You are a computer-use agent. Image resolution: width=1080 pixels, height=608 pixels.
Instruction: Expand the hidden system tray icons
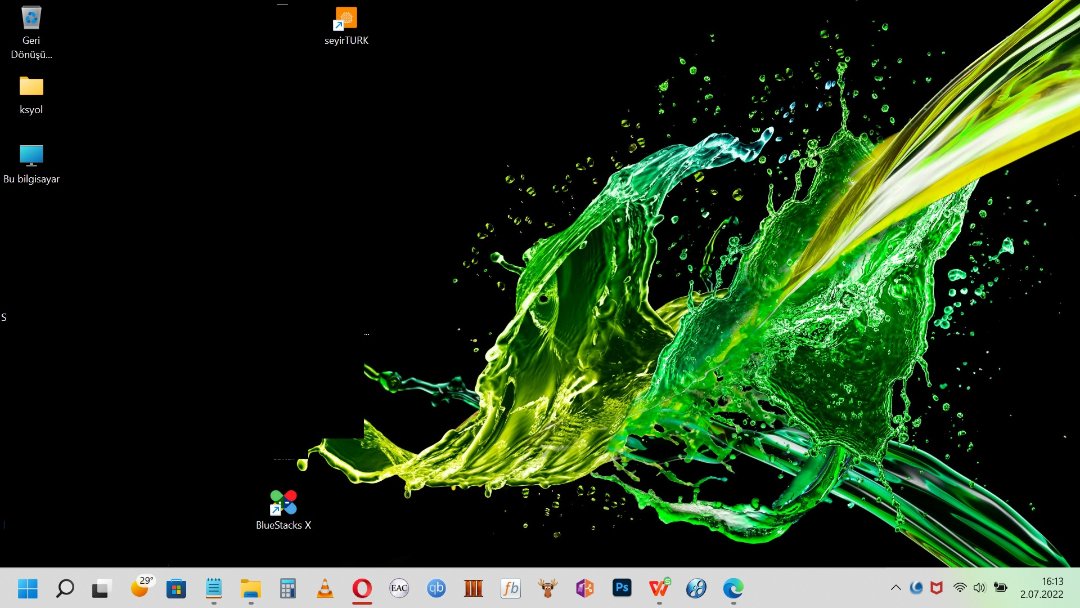[x=896, y=588]
